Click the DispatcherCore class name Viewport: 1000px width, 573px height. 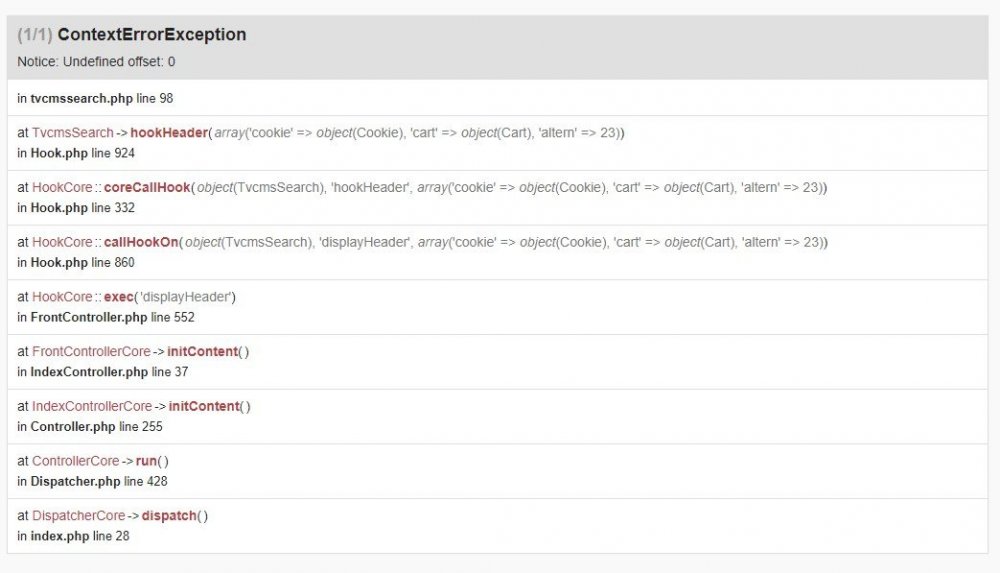pos(78,516)
